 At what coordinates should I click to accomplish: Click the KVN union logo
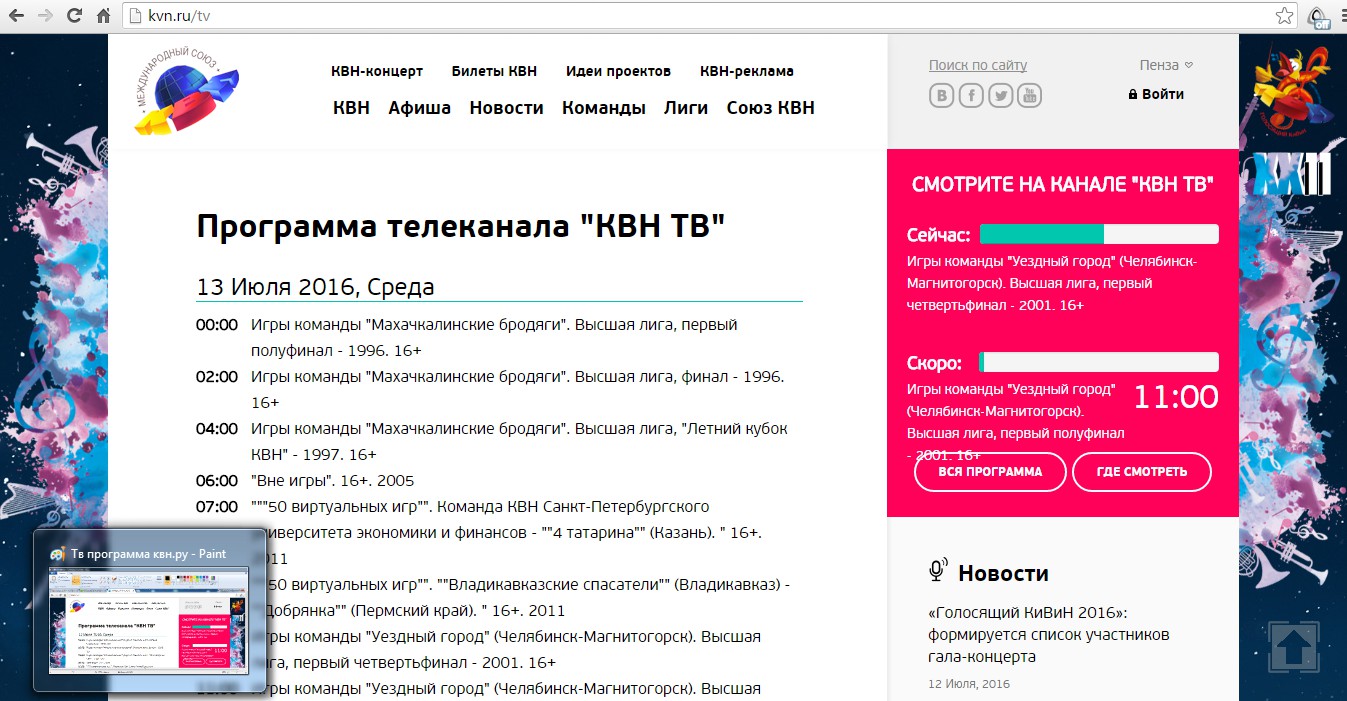pos(187,92)
